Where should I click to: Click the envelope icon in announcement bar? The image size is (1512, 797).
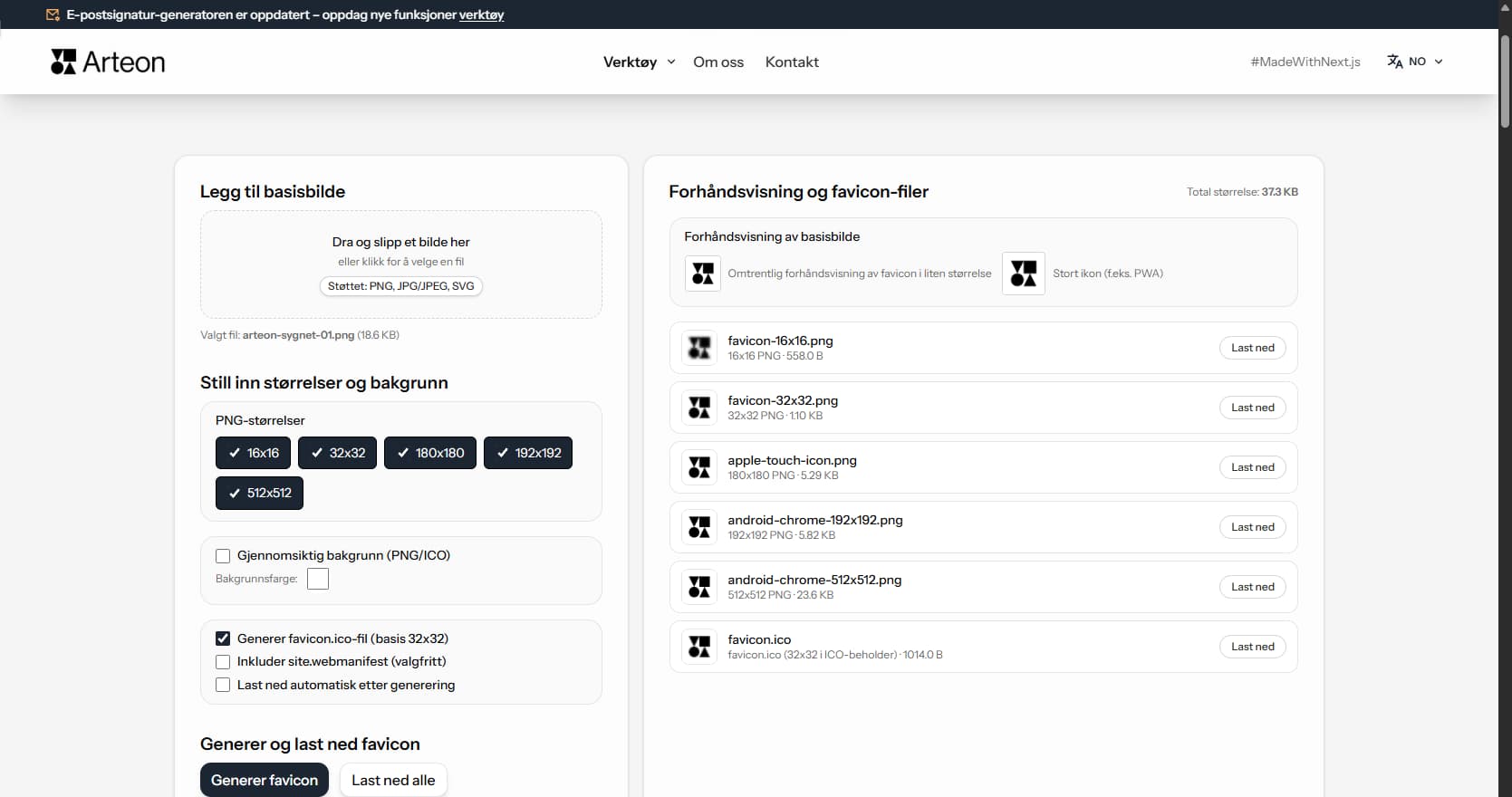pos(53,14)
